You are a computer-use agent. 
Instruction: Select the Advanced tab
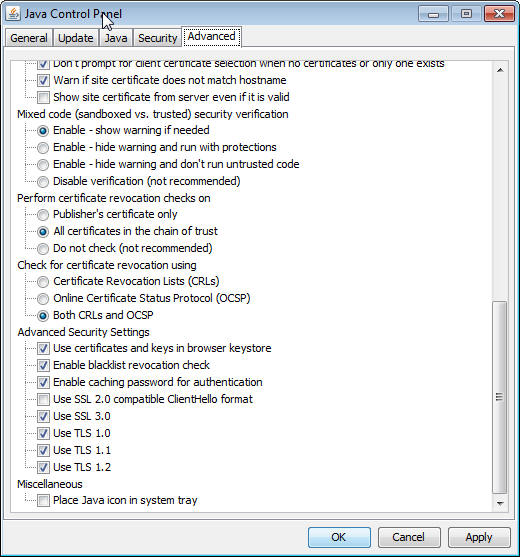212,36
